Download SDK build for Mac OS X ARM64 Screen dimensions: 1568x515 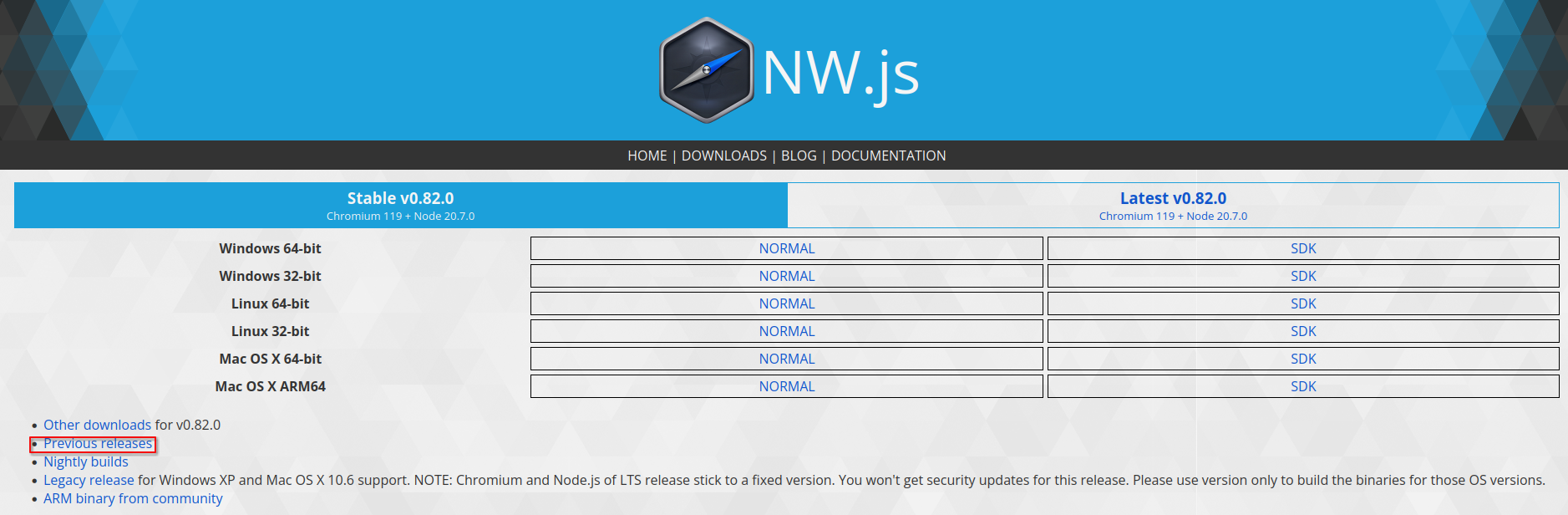tap(1302, 386)
